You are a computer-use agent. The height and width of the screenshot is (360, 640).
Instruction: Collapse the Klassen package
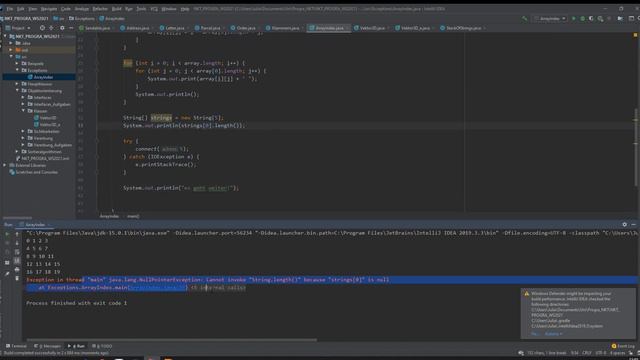click(x=23, y=111)
